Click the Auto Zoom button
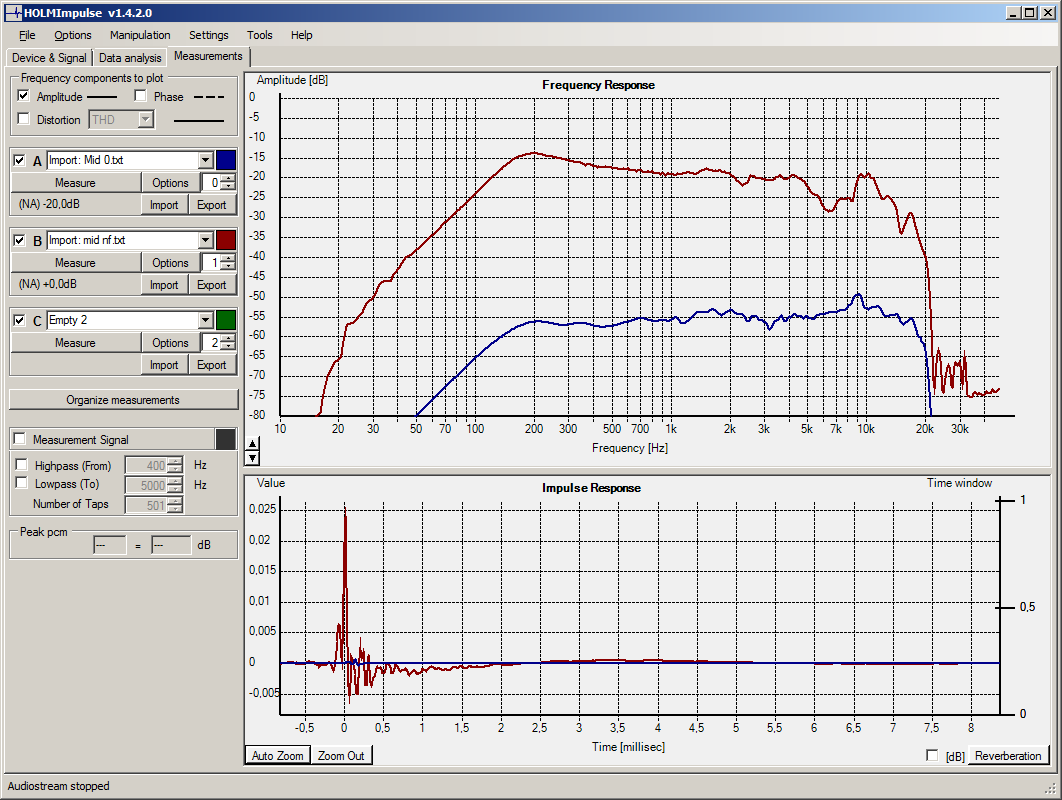1062x800 pixels. [278, 755]
